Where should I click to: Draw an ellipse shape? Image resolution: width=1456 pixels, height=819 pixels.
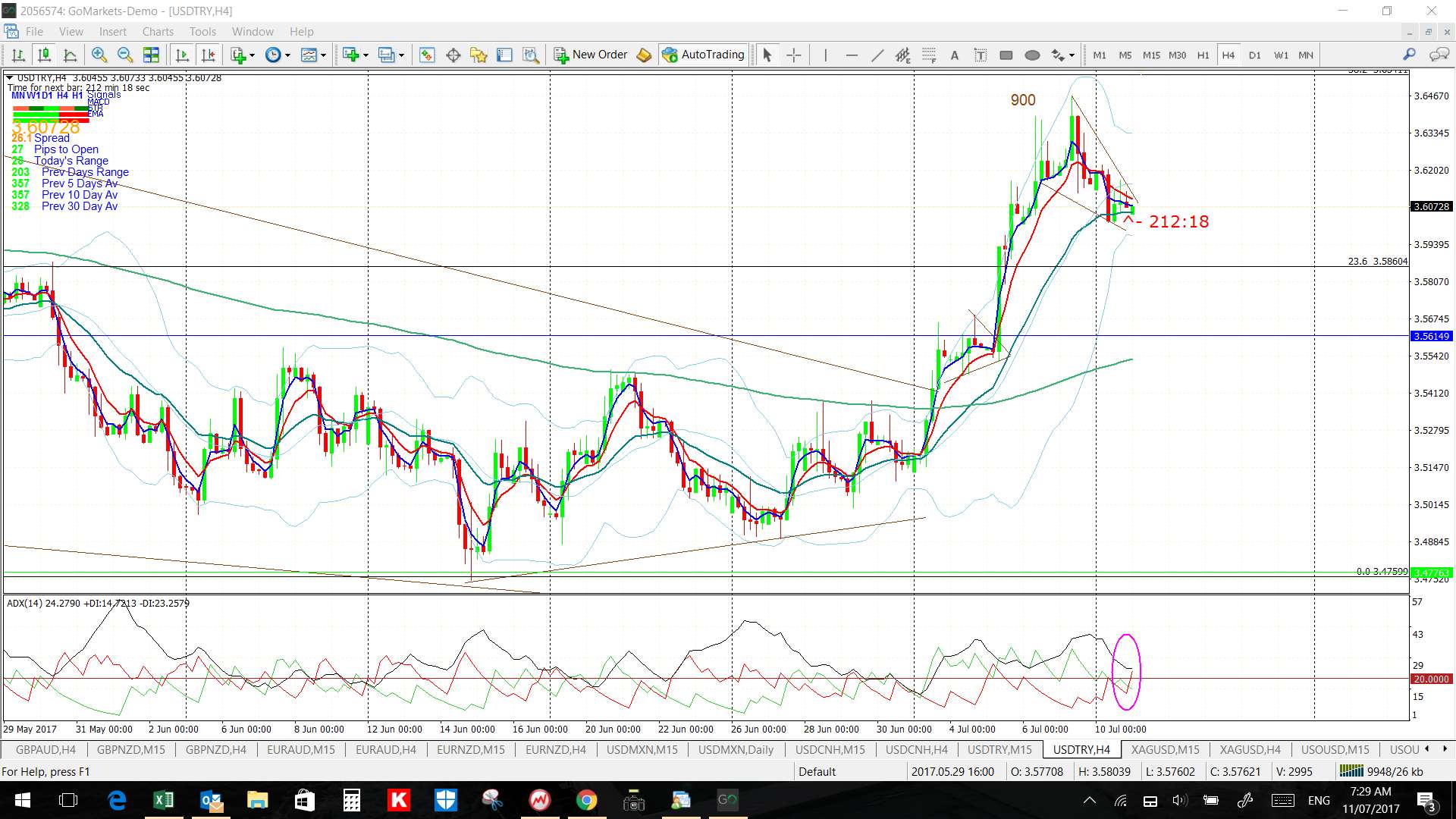click(x=1032, y=55)
